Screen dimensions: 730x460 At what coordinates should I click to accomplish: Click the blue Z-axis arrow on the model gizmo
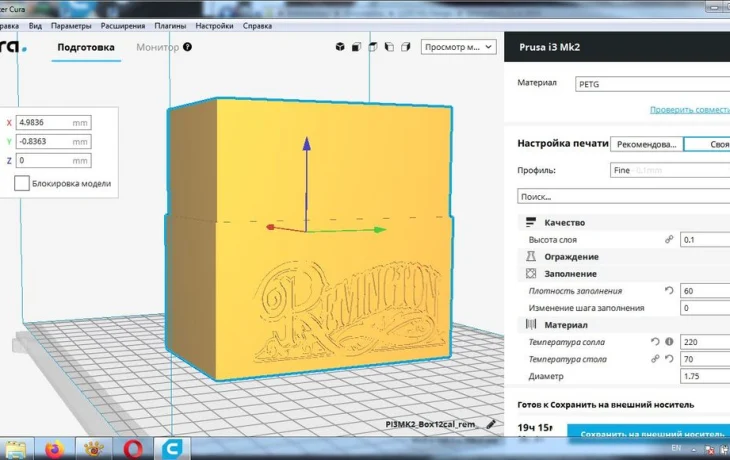tap(306, 143)
